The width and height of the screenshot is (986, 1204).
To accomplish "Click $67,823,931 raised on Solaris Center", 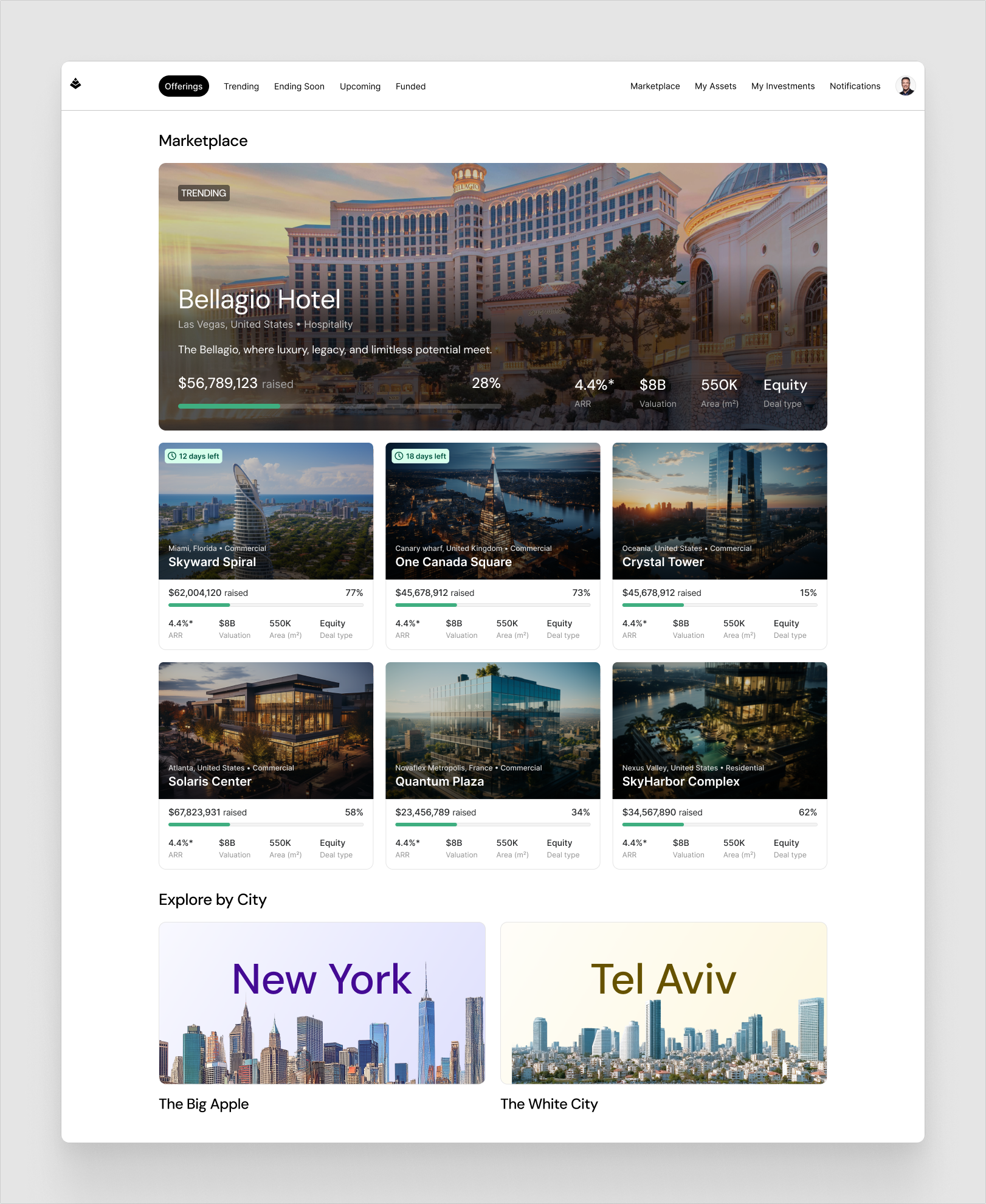I will coord(207,812).
